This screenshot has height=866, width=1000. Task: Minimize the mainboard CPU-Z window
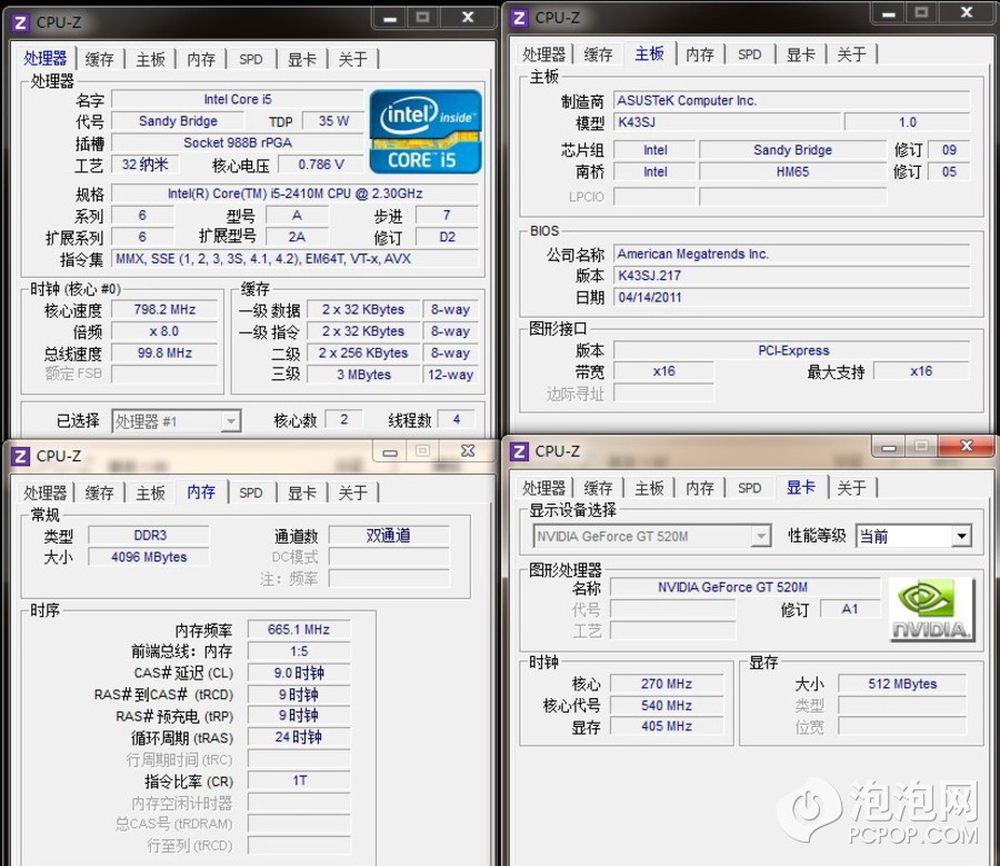click(889, 13)
